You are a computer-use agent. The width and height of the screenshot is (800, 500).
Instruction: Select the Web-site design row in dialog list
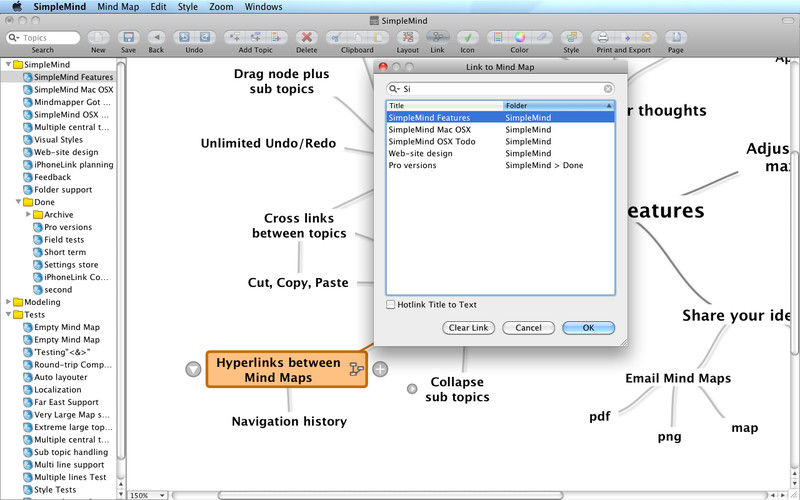click(501, 153)
